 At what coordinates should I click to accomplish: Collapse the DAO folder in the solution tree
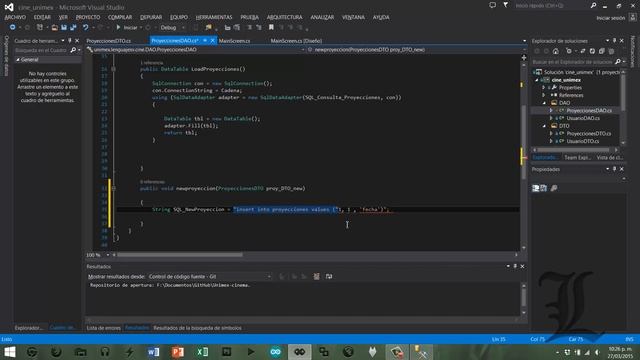click(544, 103)
